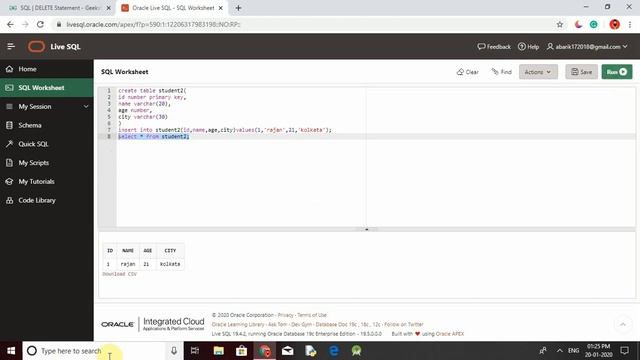Open the notification center icon
640x360 pixels.
624,351
